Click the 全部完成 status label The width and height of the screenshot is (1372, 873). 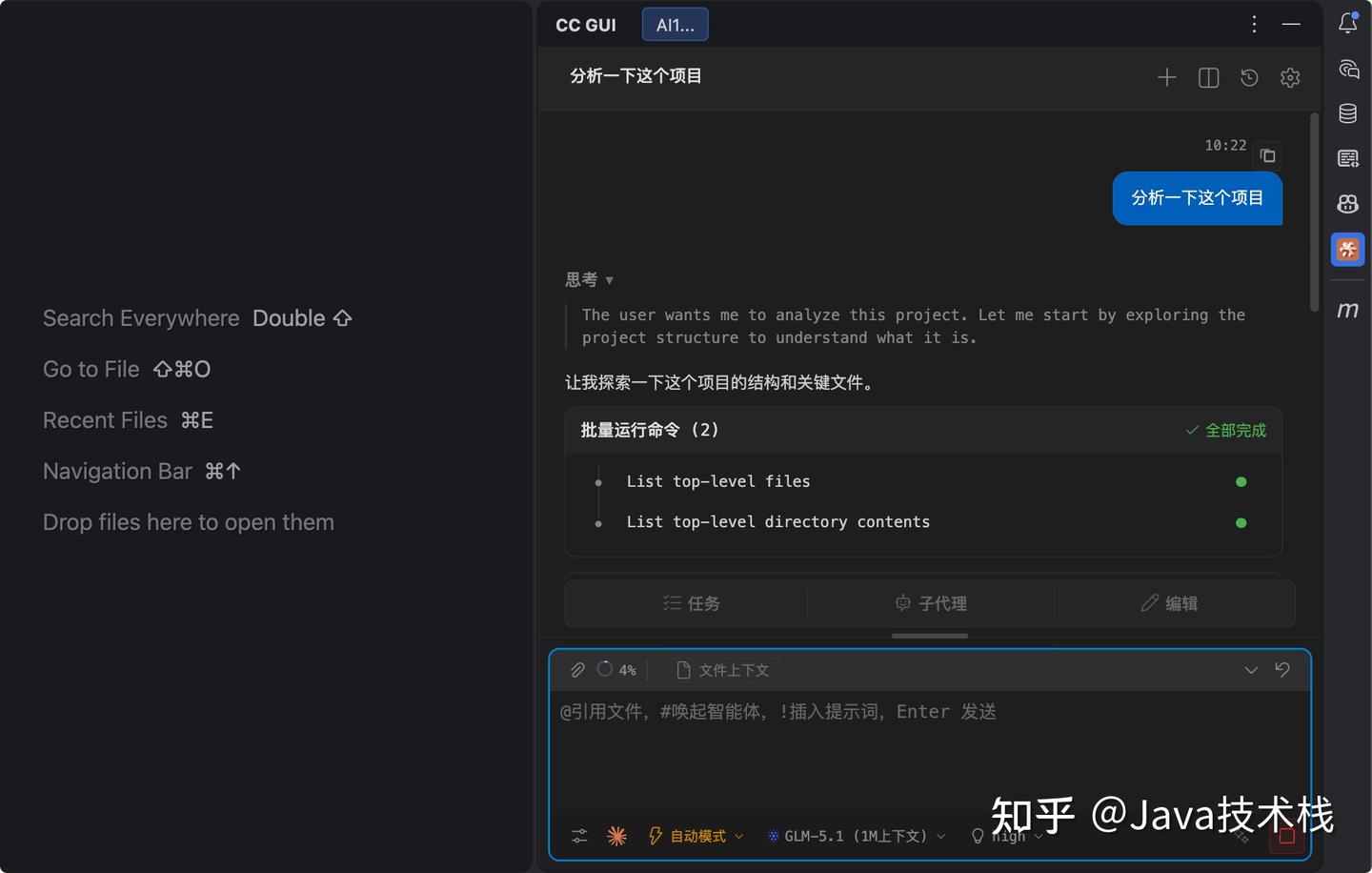[x=1225, y=431]
